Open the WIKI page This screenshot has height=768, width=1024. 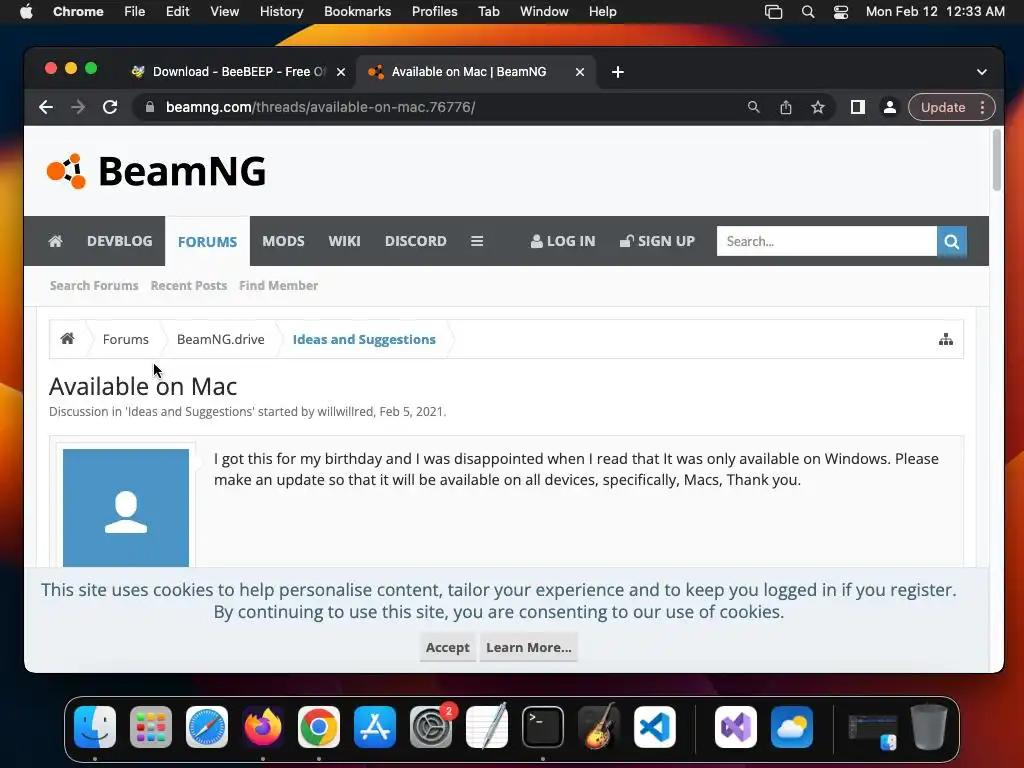pyautogui.click(x=344, y=241)
